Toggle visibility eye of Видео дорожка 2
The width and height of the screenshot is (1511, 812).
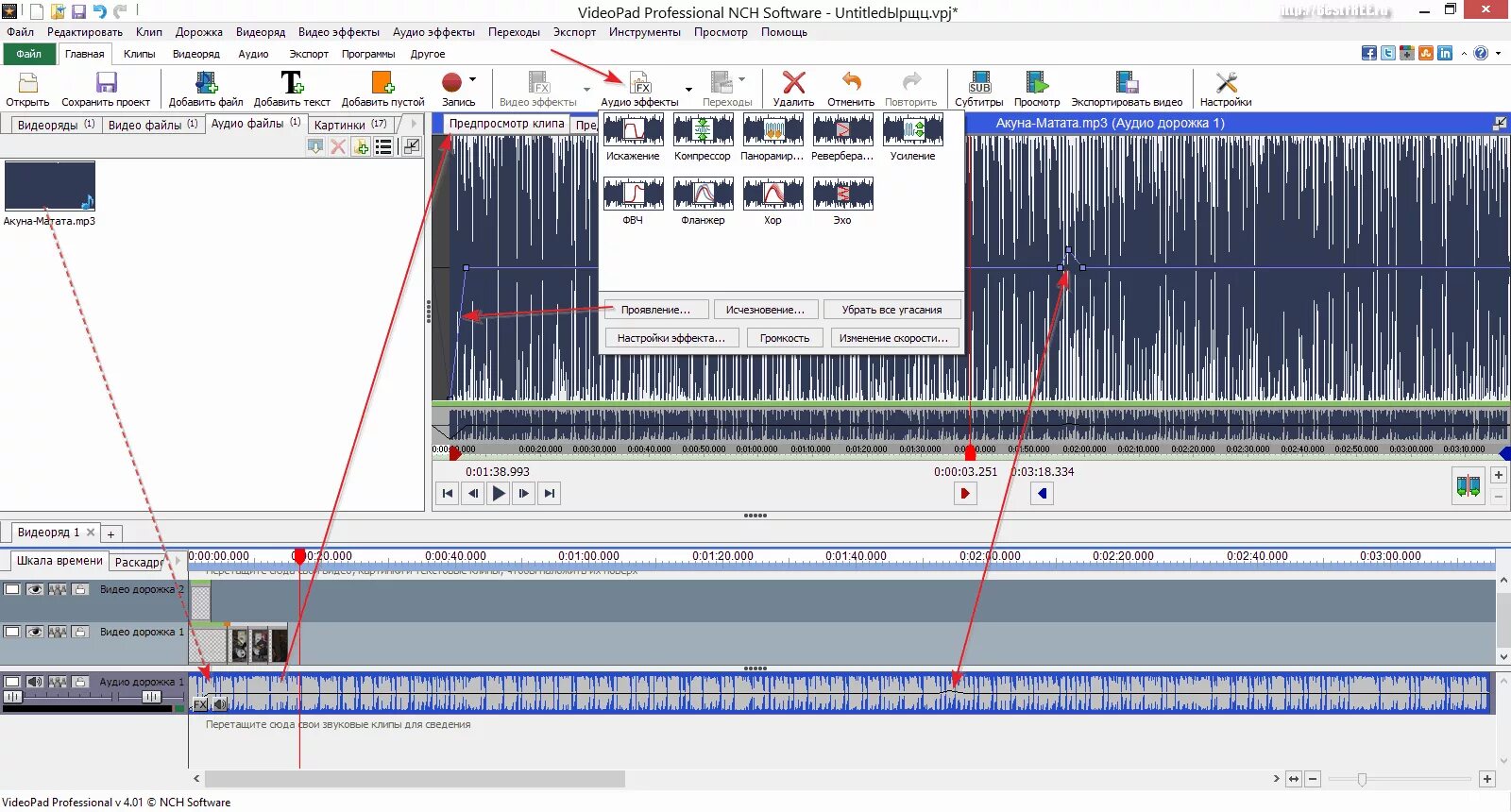[35, 589]
